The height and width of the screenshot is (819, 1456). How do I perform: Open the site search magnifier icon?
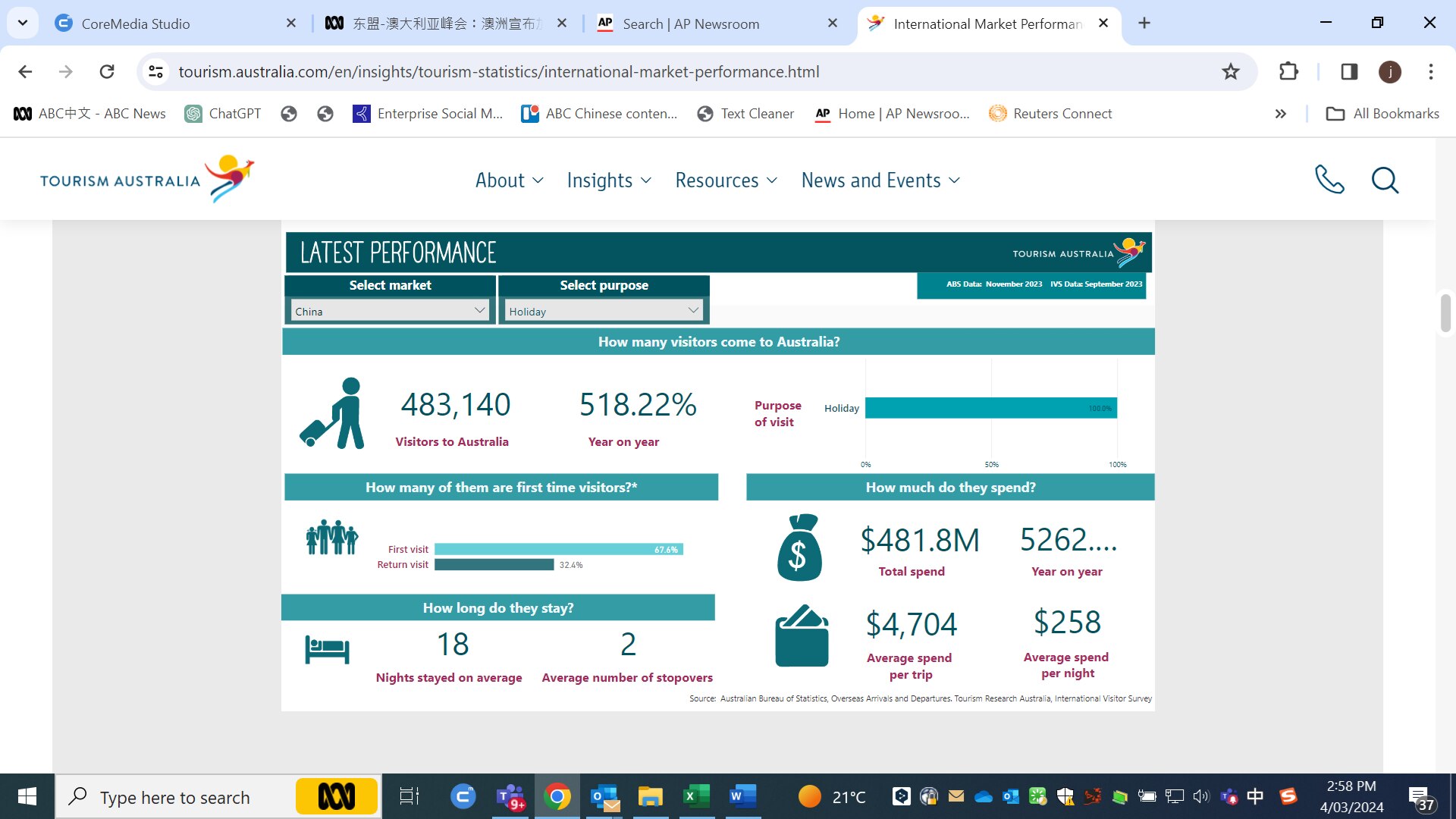click(x=1385, y=180)
